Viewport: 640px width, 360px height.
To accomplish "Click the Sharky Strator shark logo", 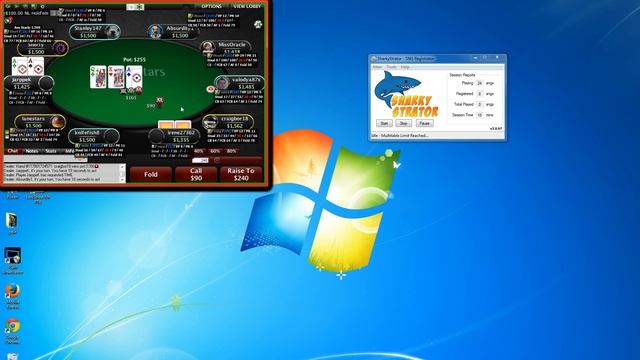I will [406, 95].
